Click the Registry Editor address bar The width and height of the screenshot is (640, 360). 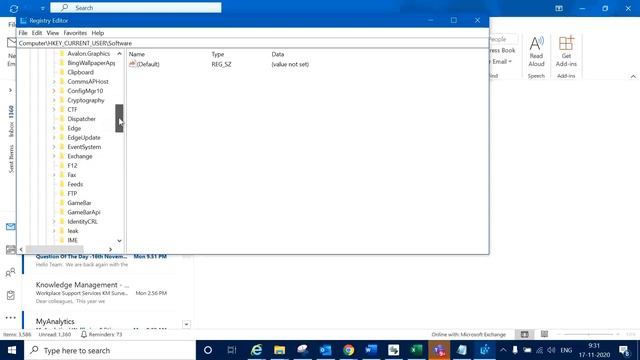click(253, 43)
